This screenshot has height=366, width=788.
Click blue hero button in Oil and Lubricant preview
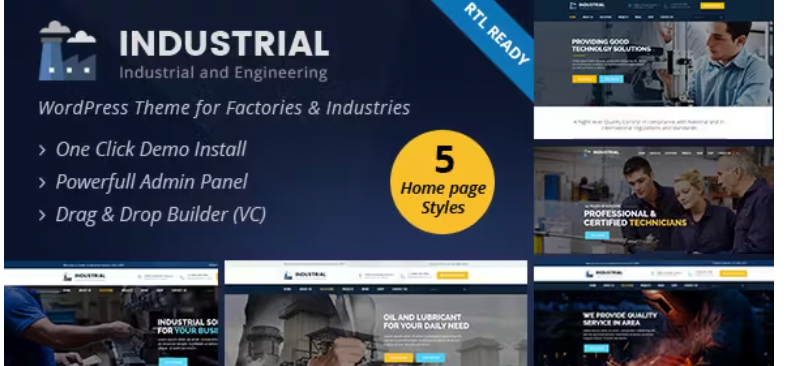(x=430, y=357)
